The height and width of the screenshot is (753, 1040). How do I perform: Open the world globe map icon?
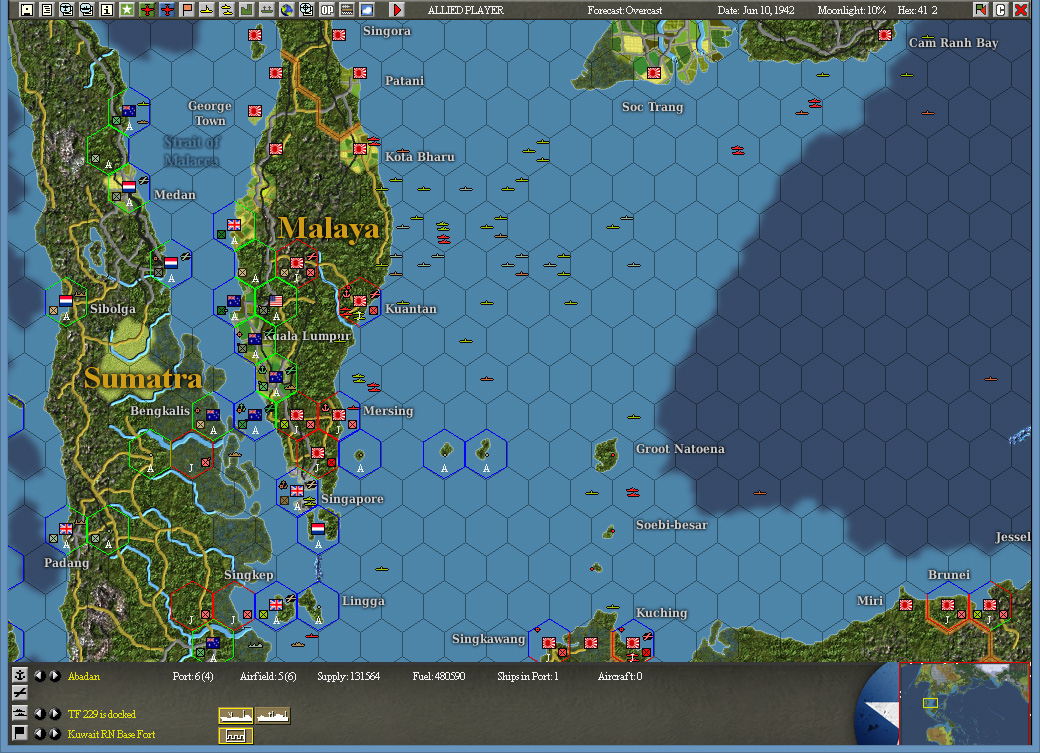point(288,11)
